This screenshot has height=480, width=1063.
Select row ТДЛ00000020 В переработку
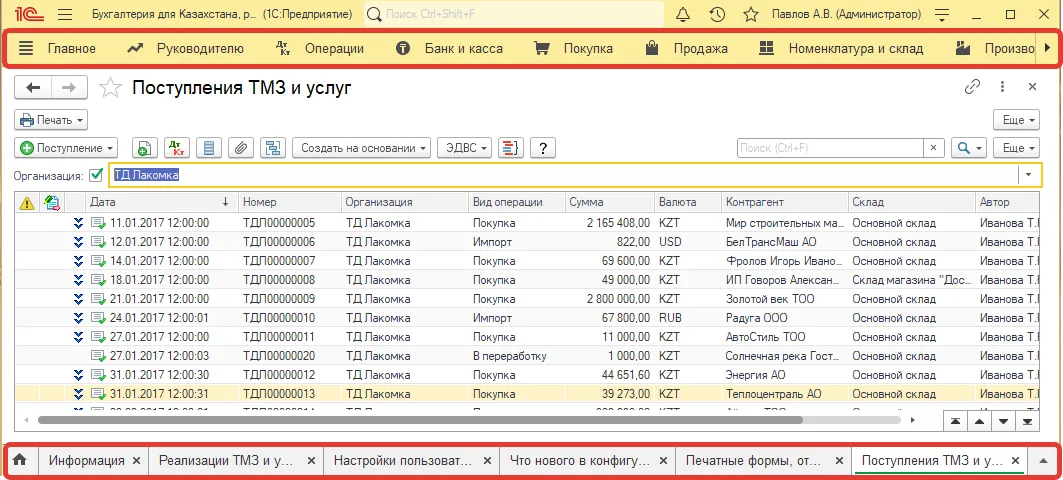pyautogui.click(x=526, y=356)
